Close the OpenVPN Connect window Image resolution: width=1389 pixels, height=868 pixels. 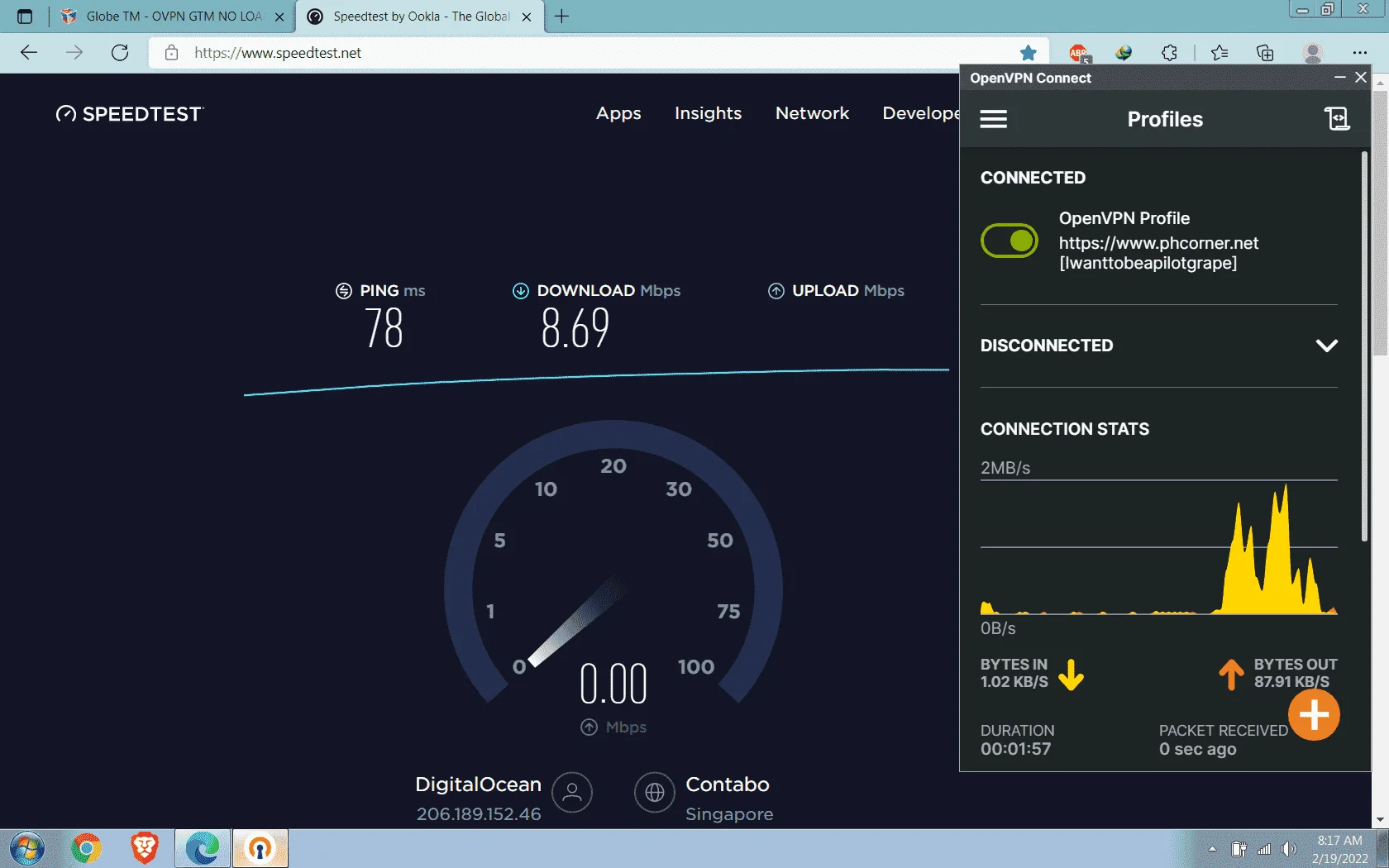pyautogui.click(x=1361, y=78)
